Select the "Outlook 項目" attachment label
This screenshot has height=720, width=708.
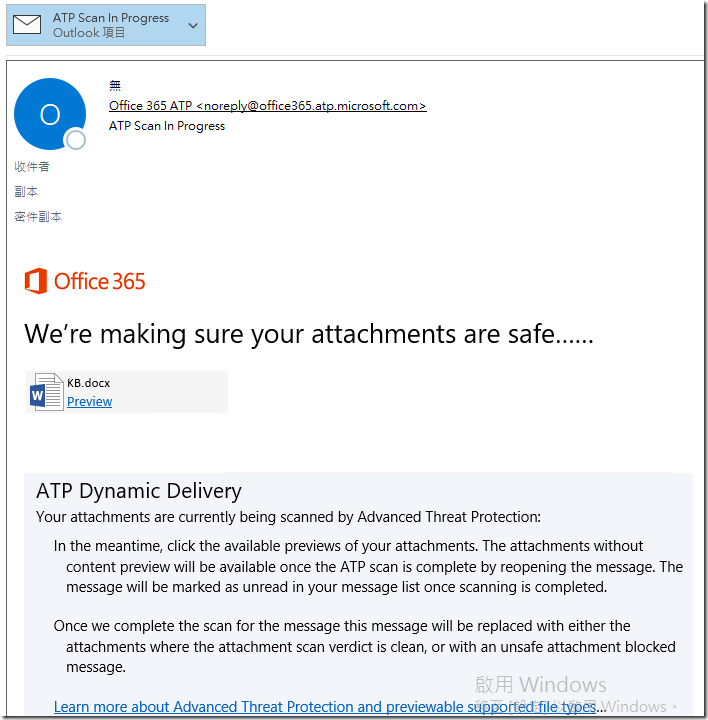[x=89, y=33]
